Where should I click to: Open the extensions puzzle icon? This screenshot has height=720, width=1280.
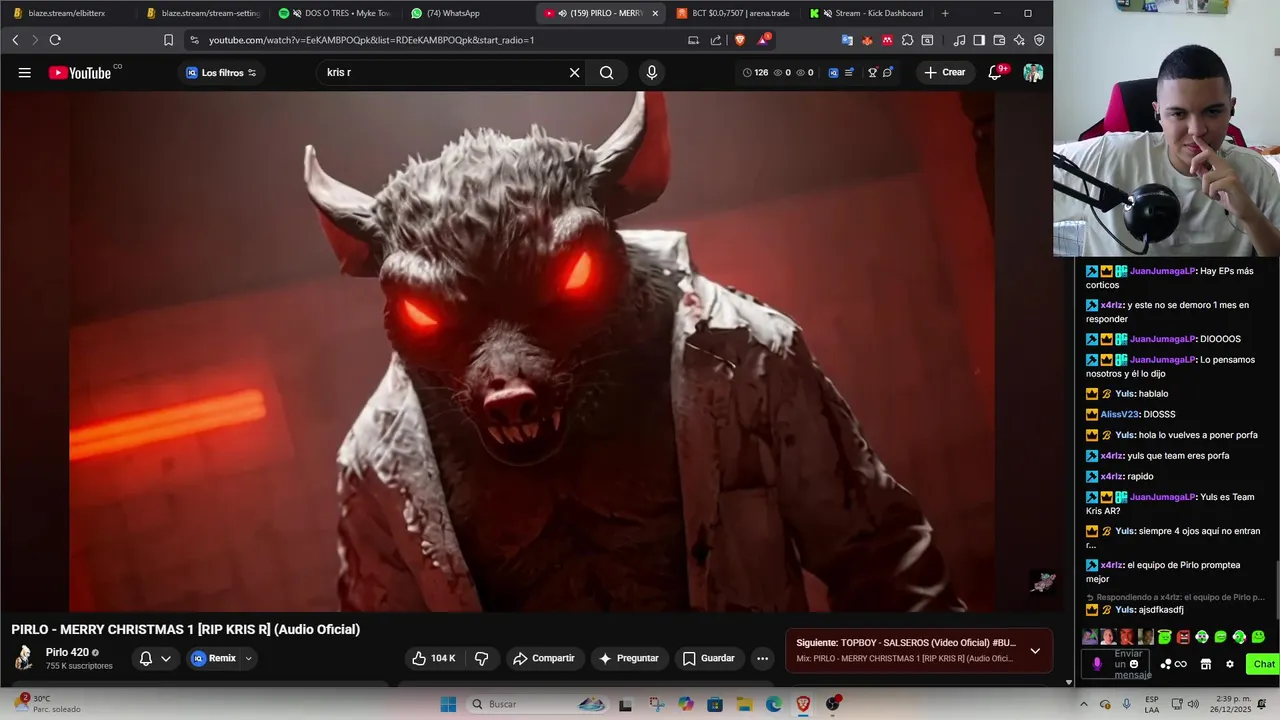pyautogui.click(x=907, y=40)
